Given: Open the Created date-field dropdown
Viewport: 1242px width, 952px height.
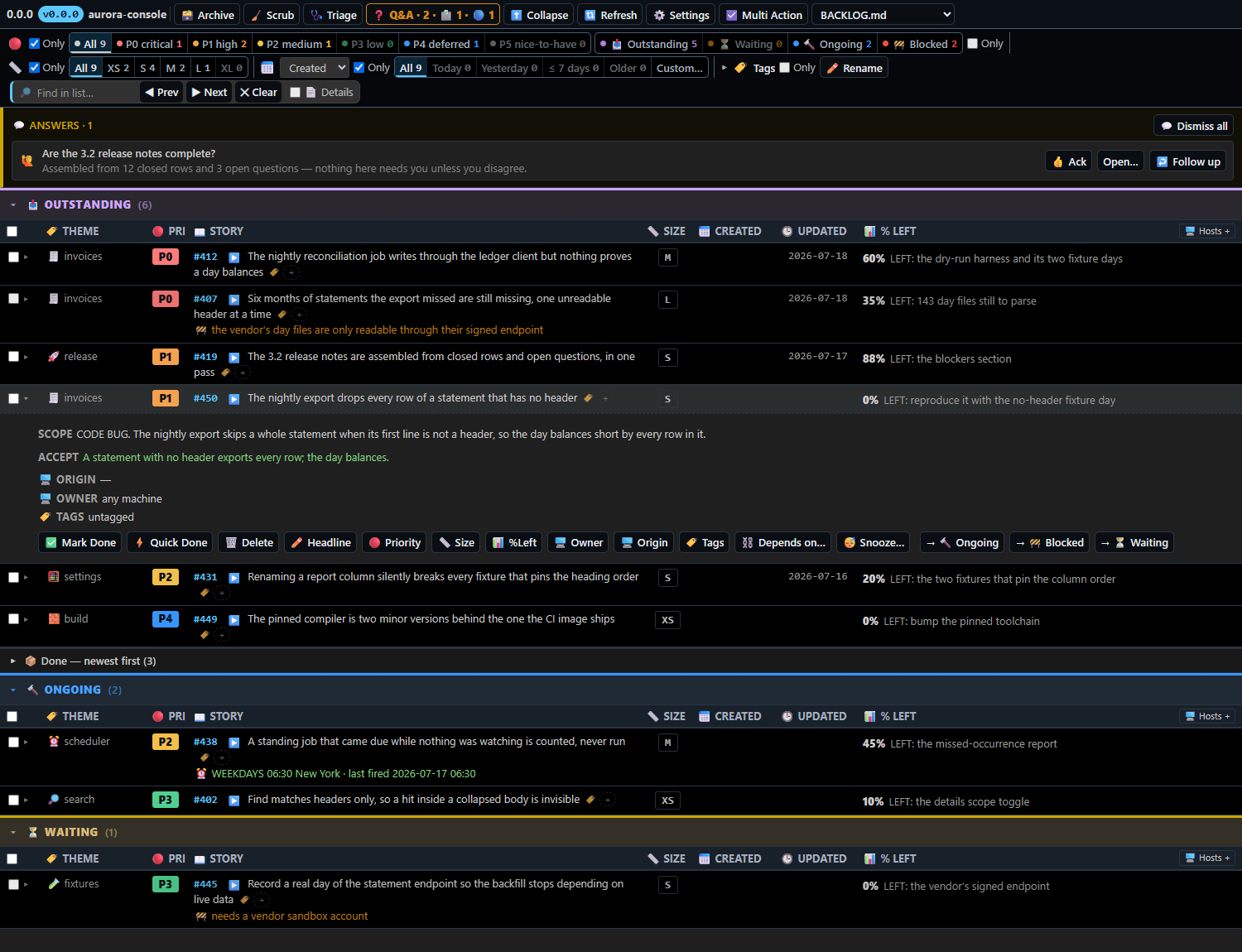Looking at the screenshot, I should pyautogui.click(x=314, y=68).
